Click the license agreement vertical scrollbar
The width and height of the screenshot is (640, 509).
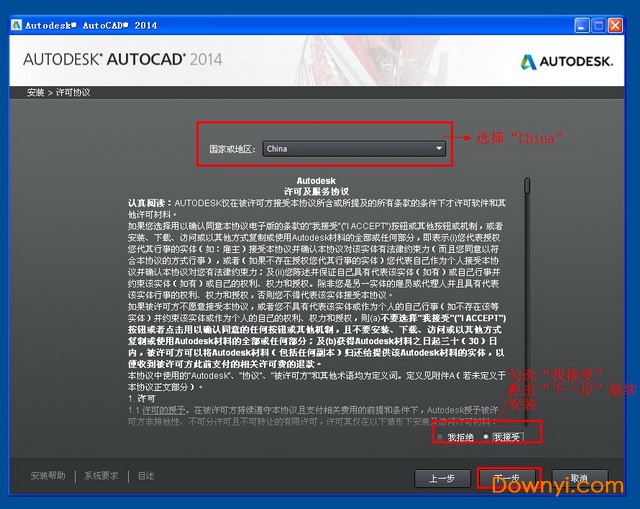coord(527,300)
